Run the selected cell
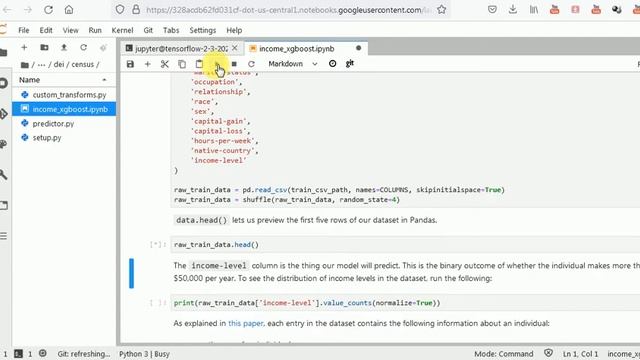 [x=217, y=64]
